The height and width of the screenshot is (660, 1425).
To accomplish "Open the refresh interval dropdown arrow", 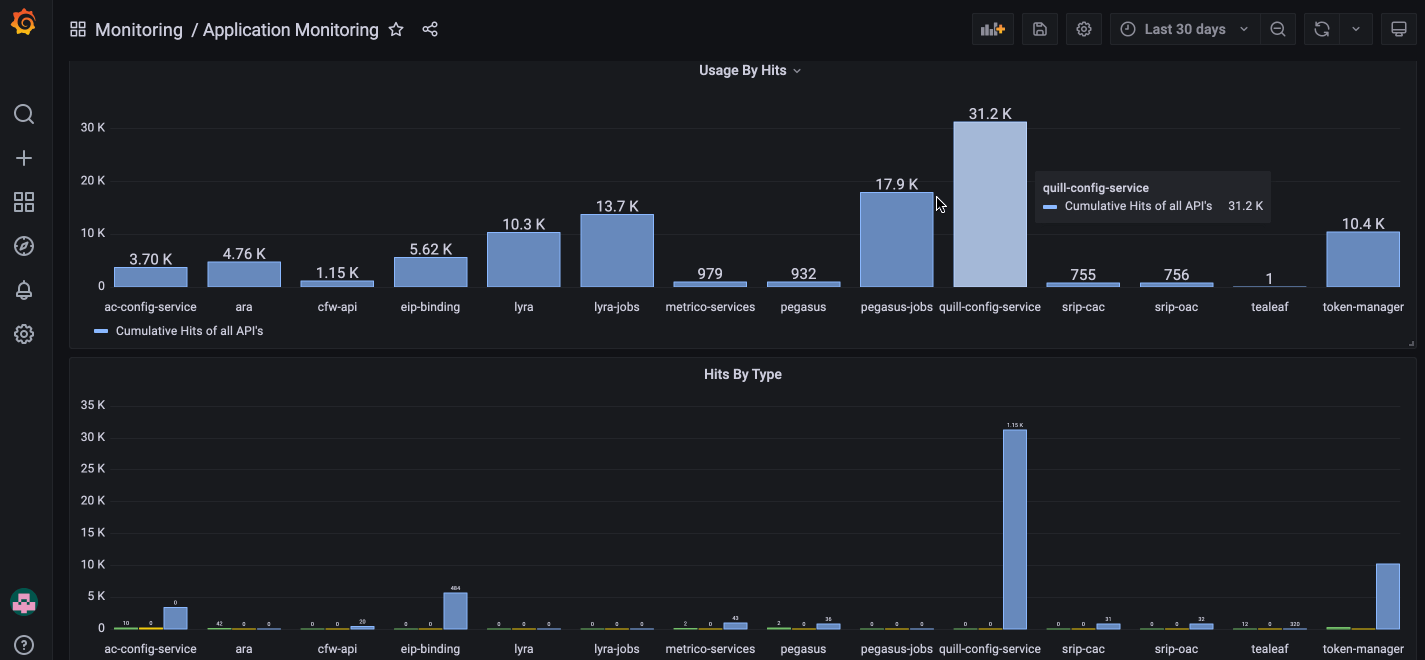I will point(1357,28).
